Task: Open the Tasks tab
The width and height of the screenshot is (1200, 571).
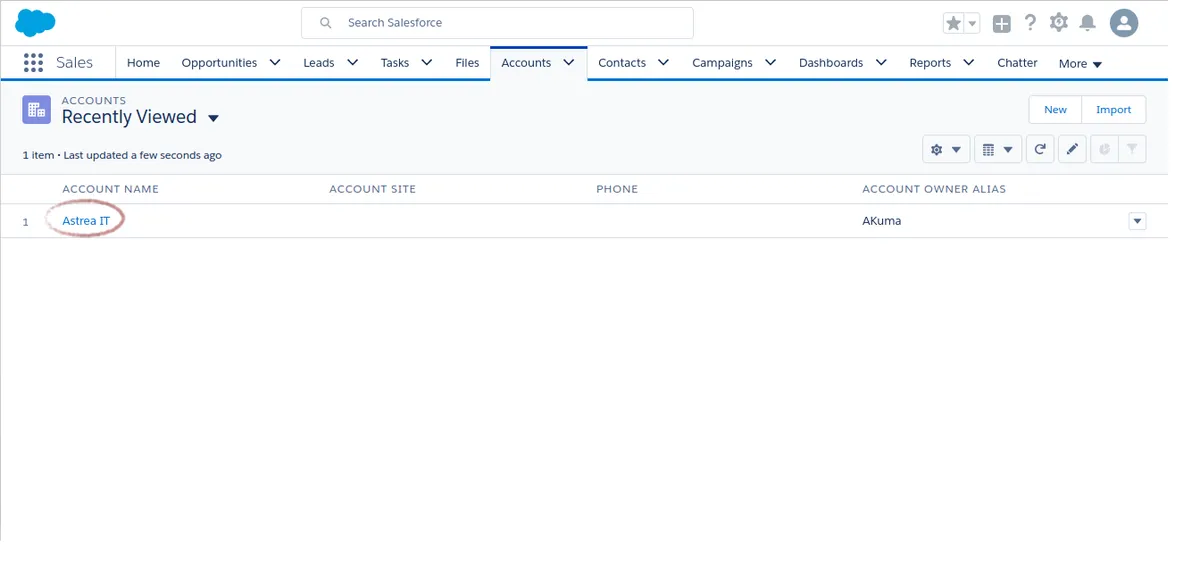Action: click(395, 62)
